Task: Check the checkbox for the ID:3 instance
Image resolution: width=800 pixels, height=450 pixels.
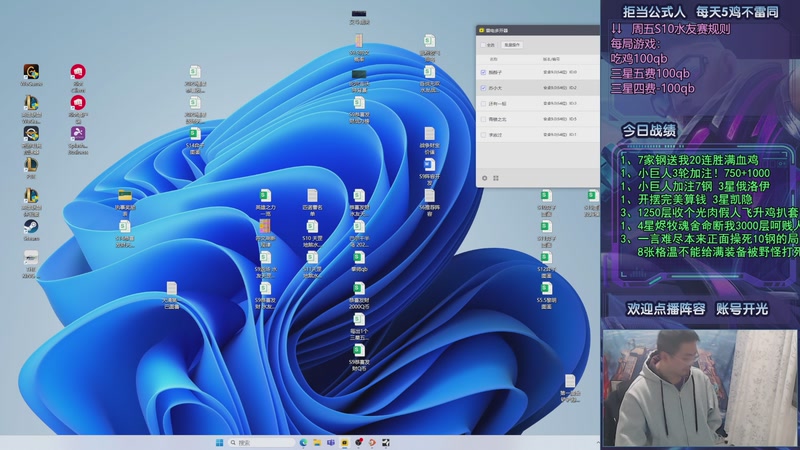Action: coord(483,104)
